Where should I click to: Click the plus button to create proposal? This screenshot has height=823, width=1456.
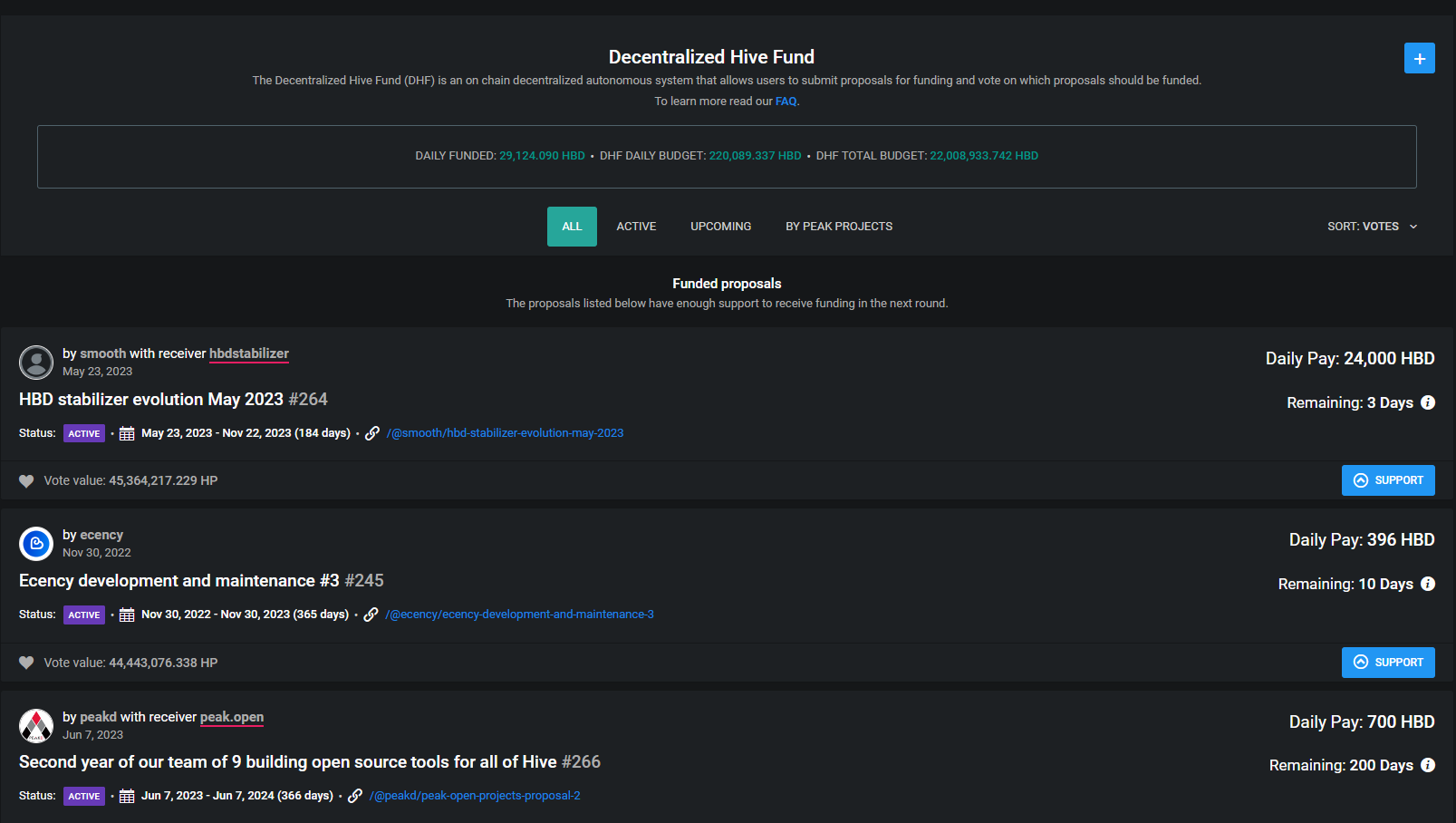pos(1419,58)
